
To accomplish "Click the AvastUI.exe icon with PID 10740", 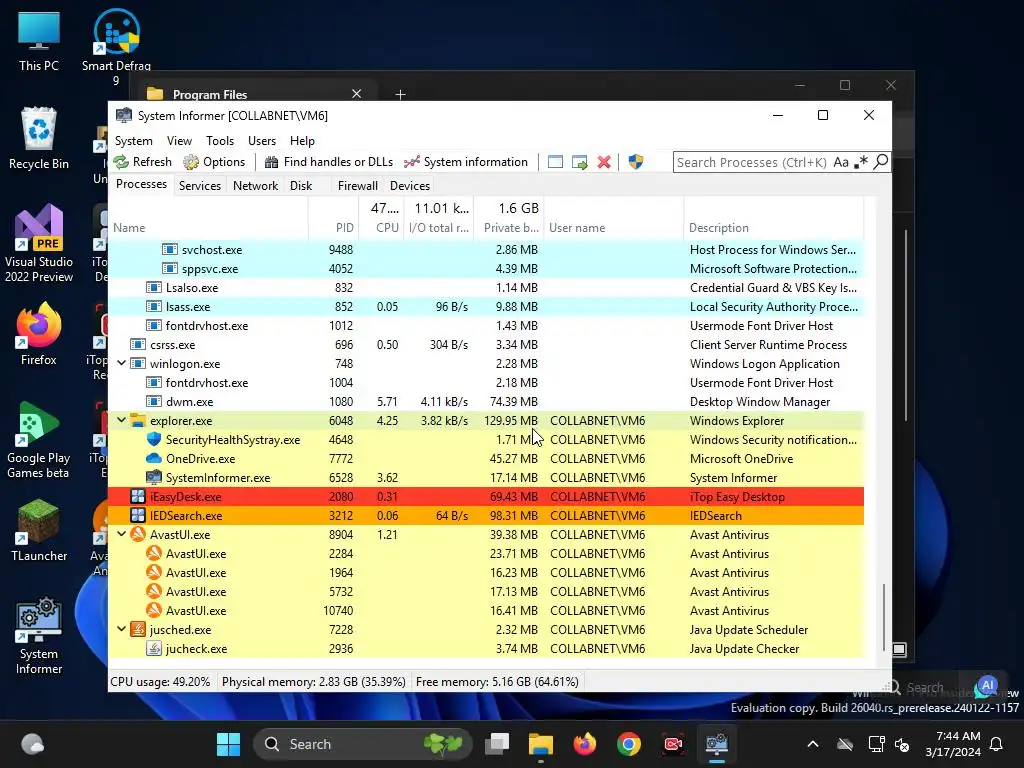I will pos(153,610).
